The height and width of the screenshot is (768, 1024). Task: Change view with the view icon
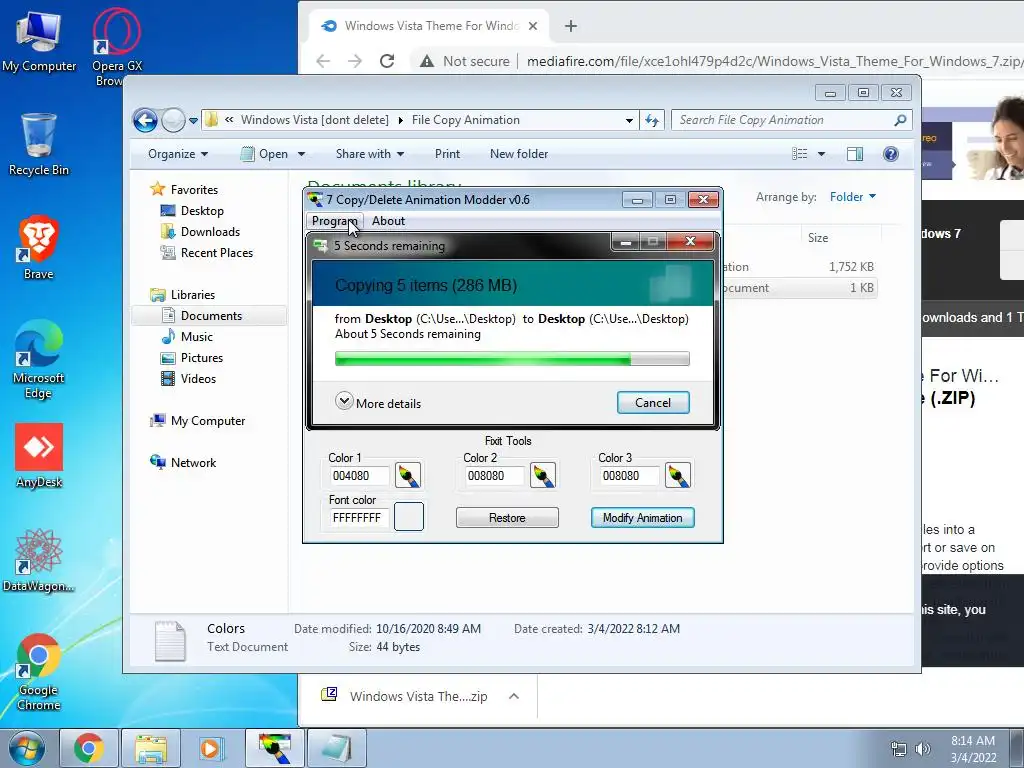click(799, 154)
